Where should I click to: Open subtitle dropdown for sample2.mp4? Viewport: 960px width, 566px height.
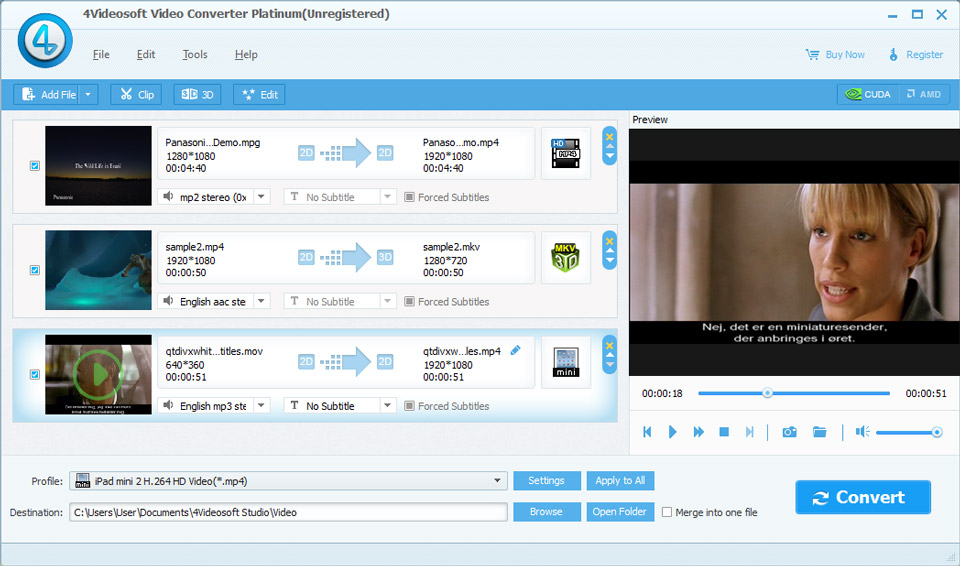[x=387, y=301]
